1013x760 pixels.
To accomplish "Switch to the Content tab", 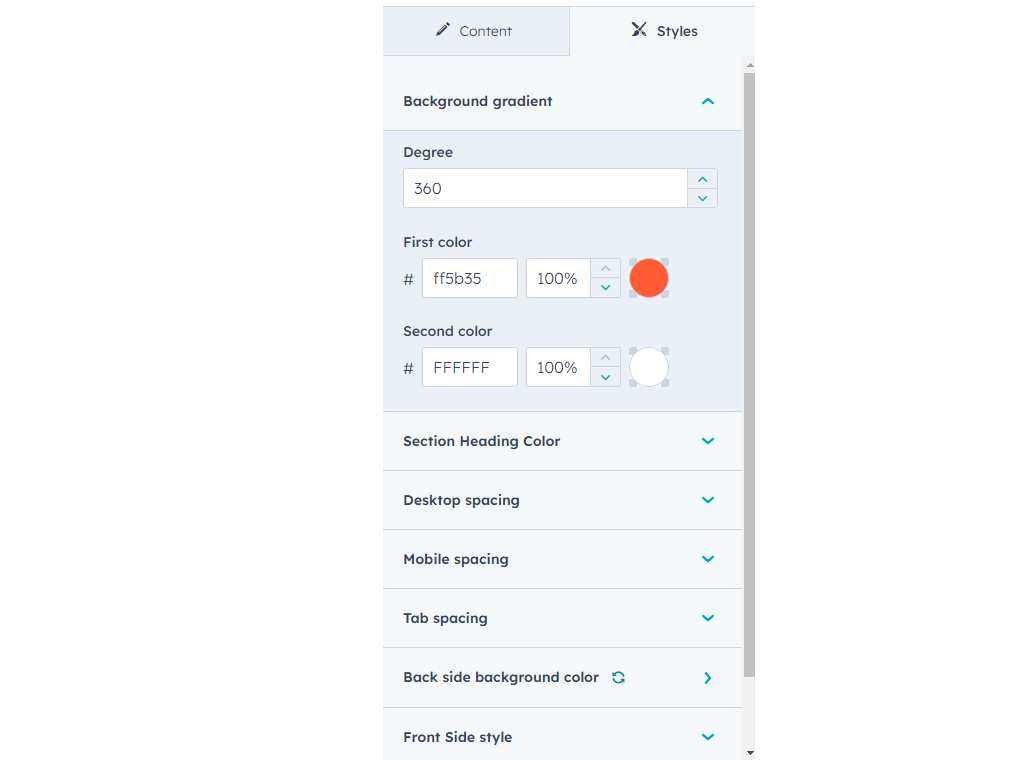I will click(475, 30).
